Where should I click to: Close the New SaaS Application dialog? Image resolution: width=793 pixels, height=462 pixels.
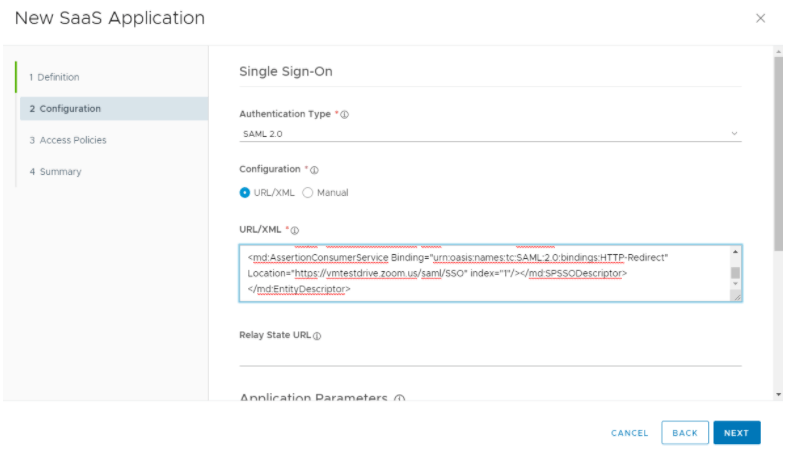[x=760, y=18]
